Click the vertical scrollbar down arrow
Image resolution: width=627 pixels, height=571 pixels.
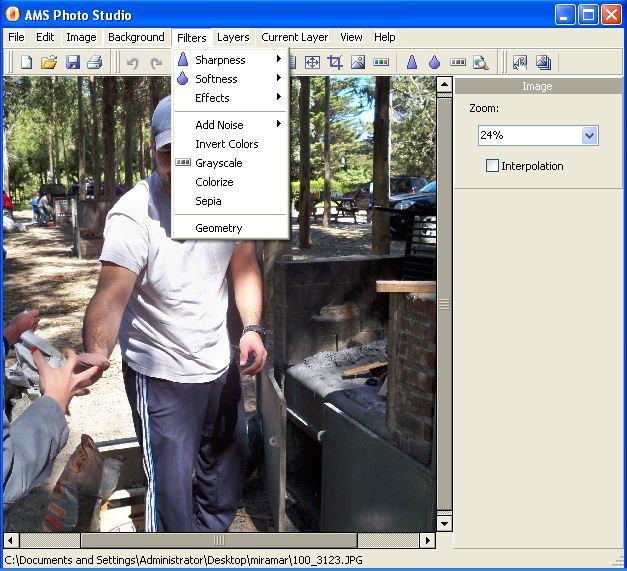tap(444, 523)
